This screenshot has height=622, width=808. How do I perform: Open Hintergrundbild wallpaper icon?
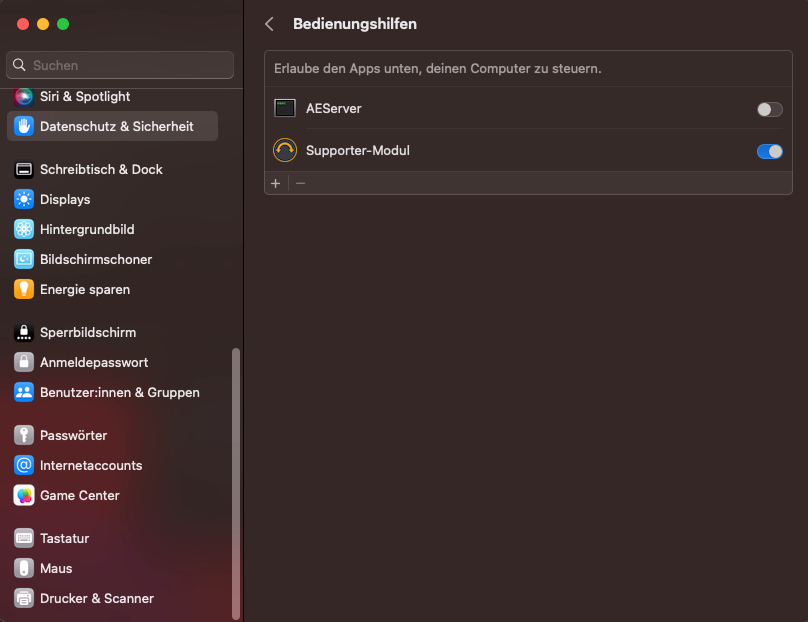pyautogui.click(x=24, y=230)
